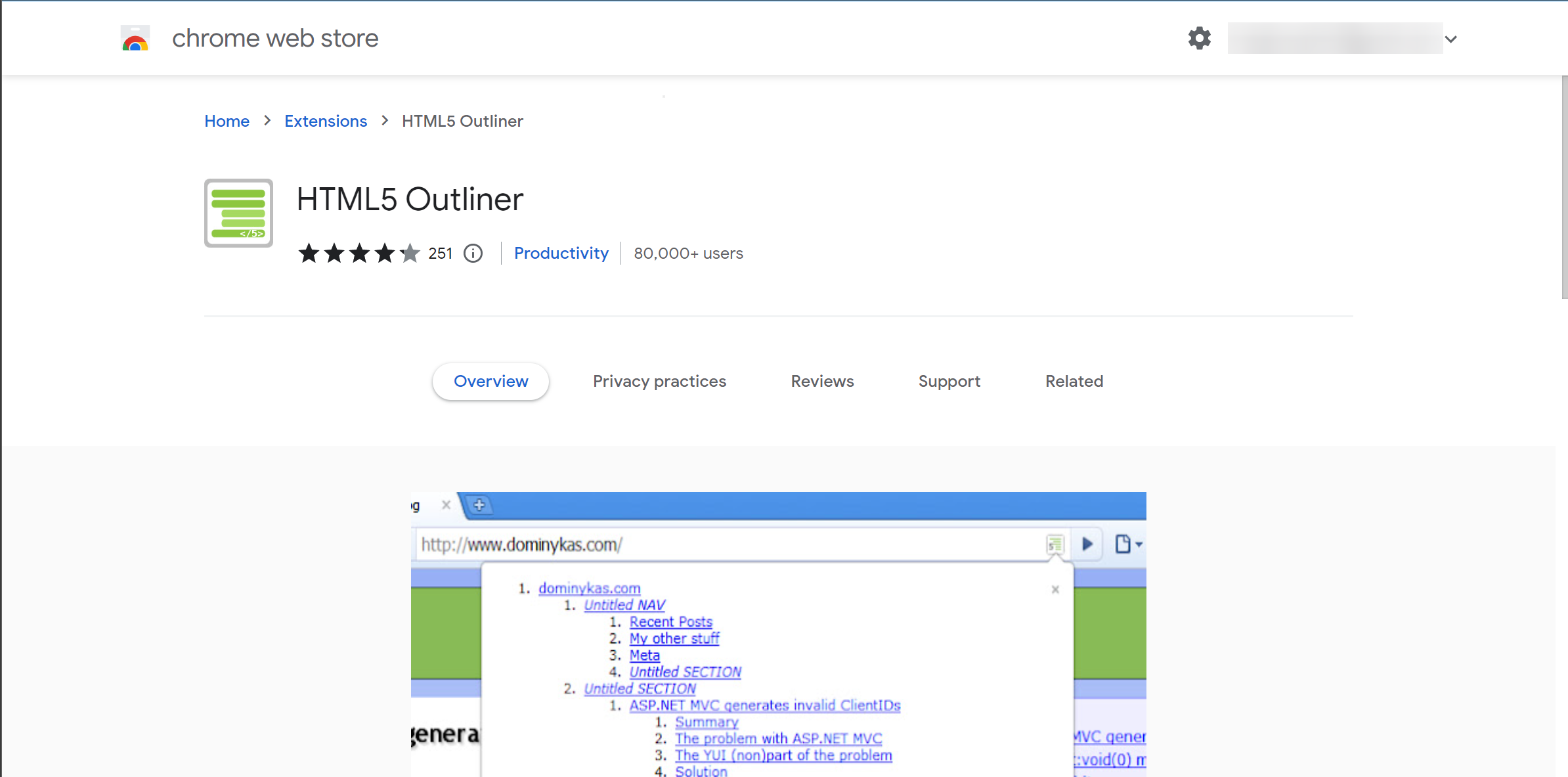Screen dimensions: 1568x777
Task: Open the Extensions breadcrumb link
Action: 326,122
